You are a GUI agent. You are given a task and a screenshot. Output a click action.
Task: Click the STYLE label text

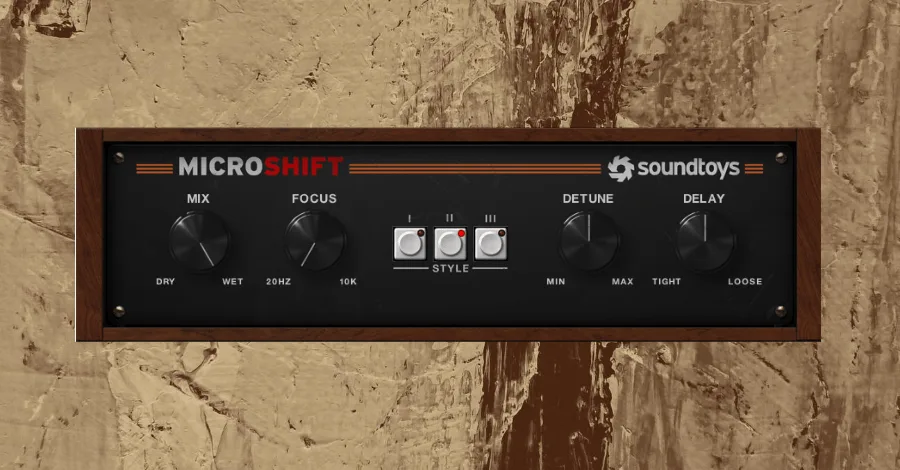pos(451,268)
